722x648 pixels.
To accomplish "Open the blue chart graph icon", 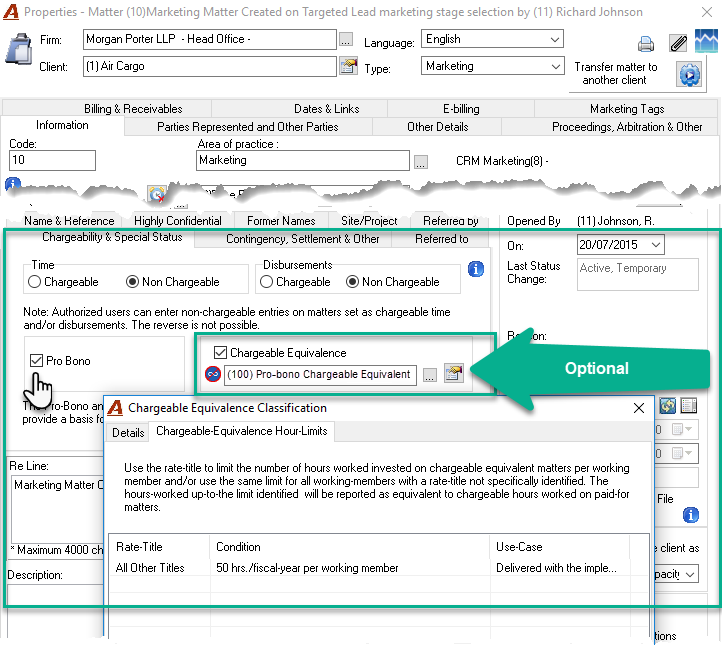I will 706,41.
